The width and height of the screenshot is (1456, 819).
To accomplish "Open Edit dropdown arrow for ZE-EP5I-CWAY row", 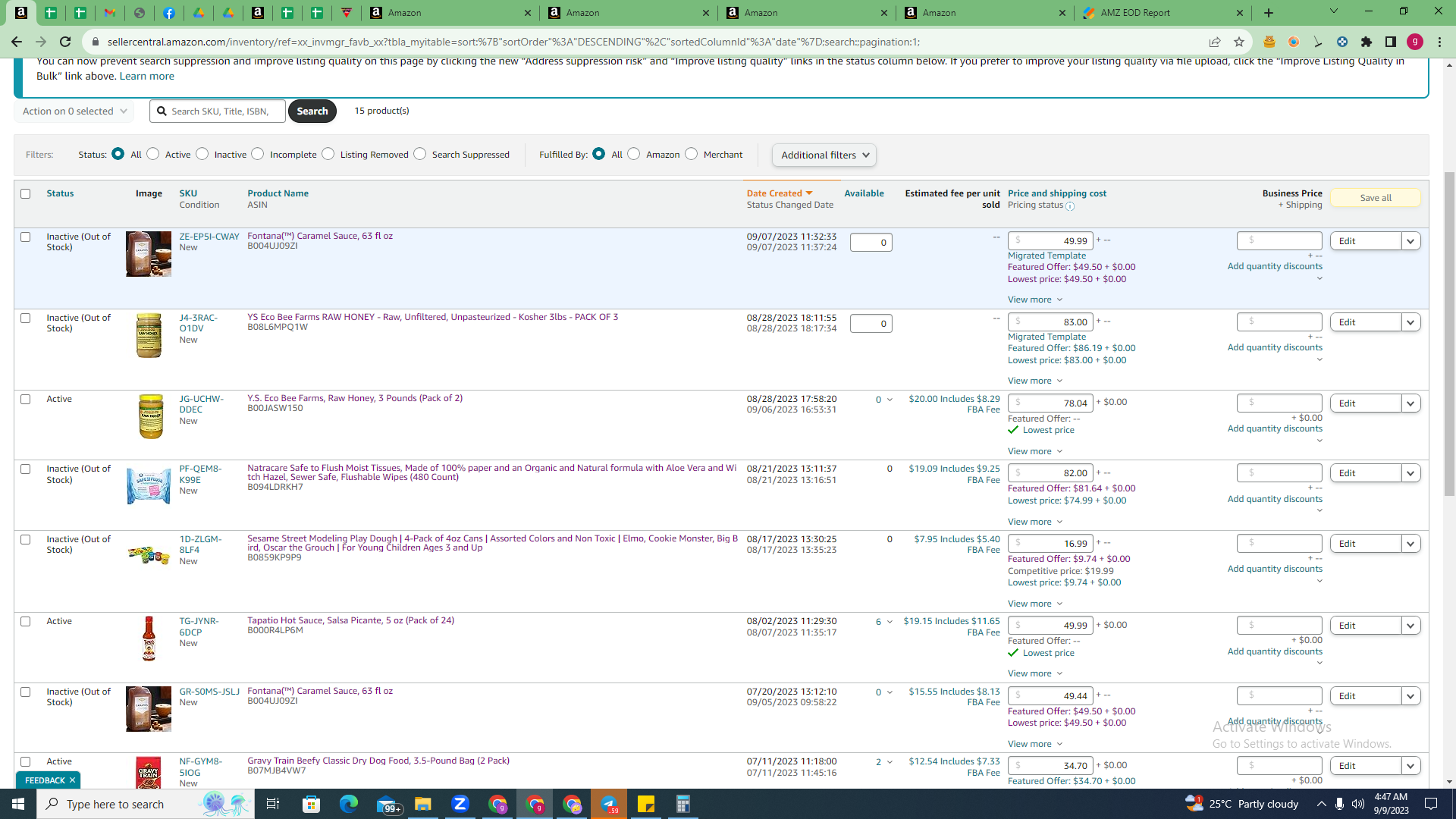I will click(x=1410, y=241).
